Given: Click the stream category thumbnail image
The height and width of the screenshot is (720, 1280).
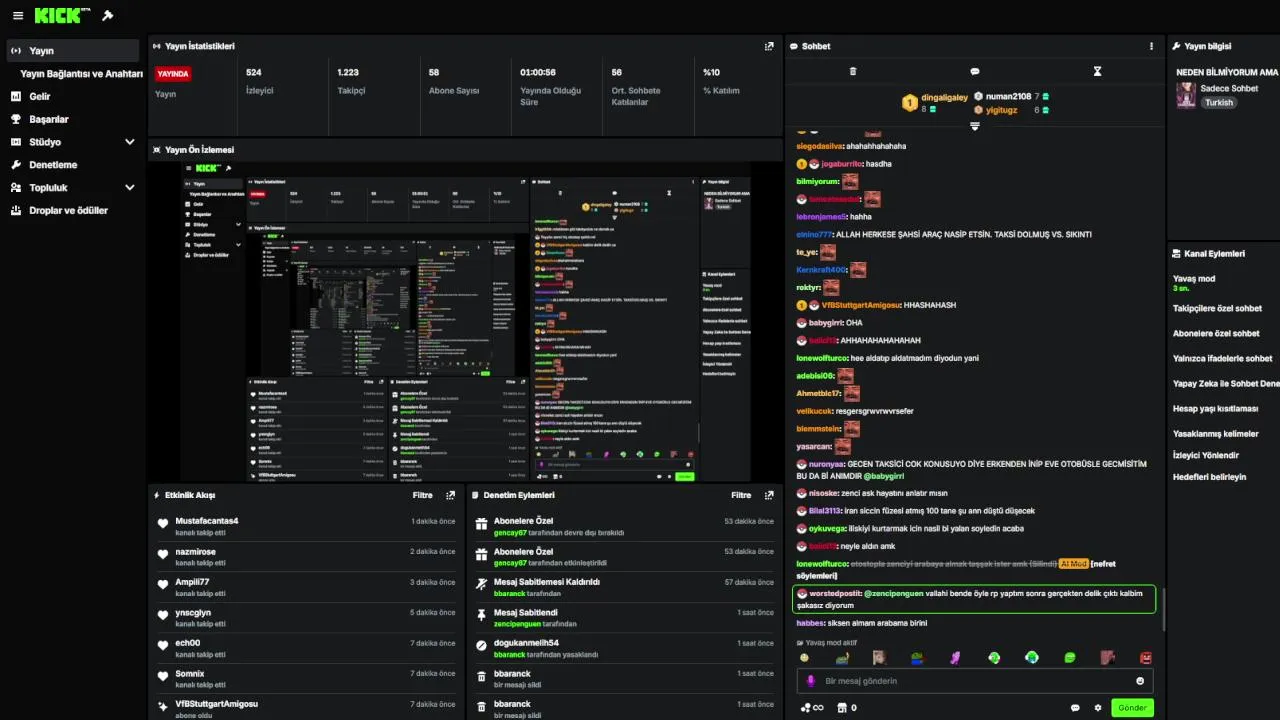Looking at the screenshot, I should [x=1186, y=95].
